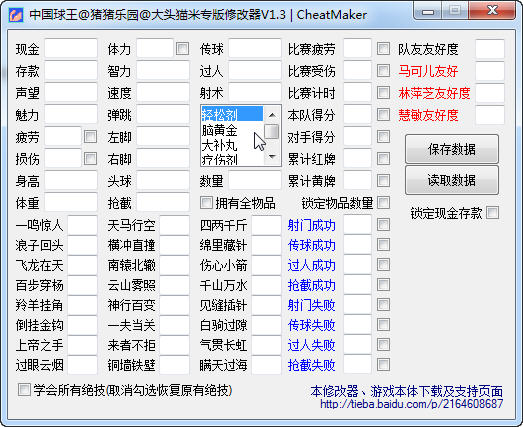523x427 pixels.
Task: Click the 现金 input field
Action: click(x=71, y=49)
